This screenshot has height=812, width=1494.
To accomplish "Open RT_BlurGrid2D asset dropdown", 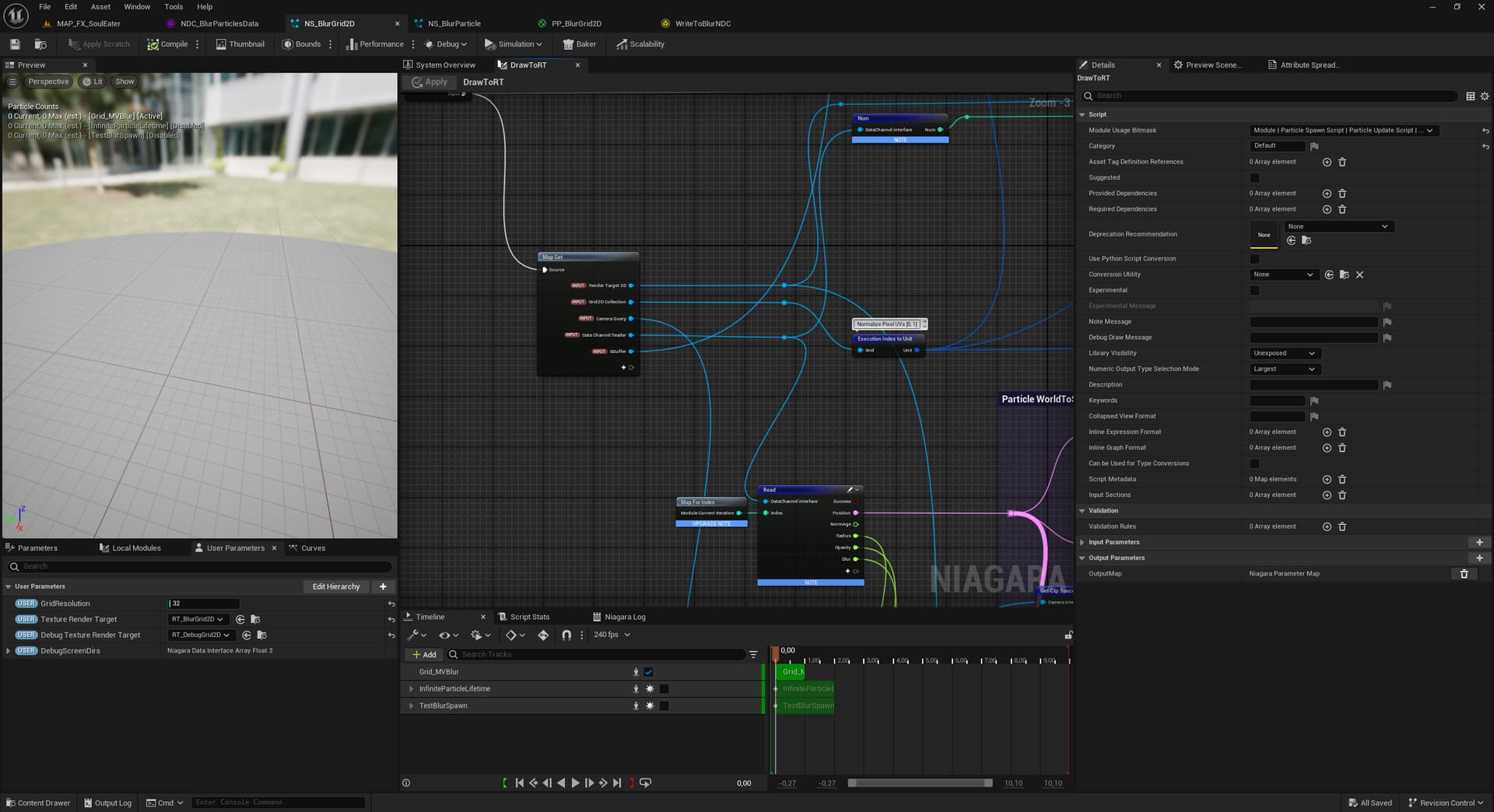I will (x=198, y=619).
